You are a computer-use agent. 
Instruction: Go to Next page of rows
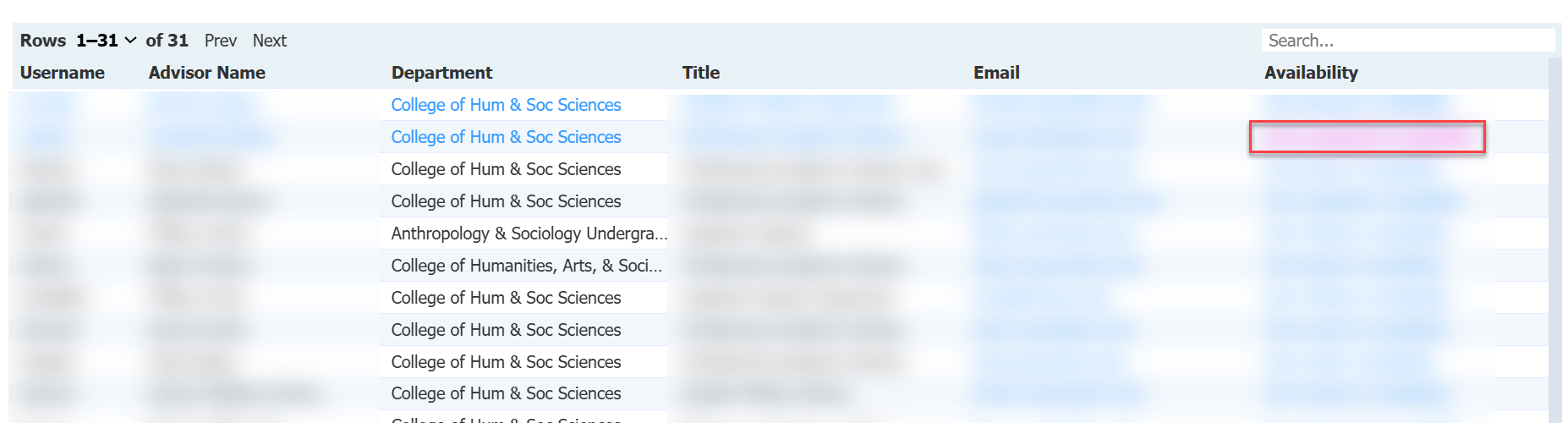pyautogui.click(x=269, y=41)
